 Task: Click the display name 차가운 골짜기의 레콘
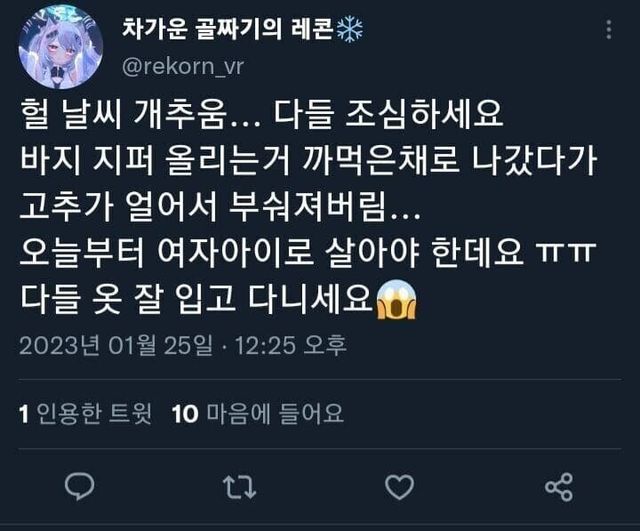228,29
